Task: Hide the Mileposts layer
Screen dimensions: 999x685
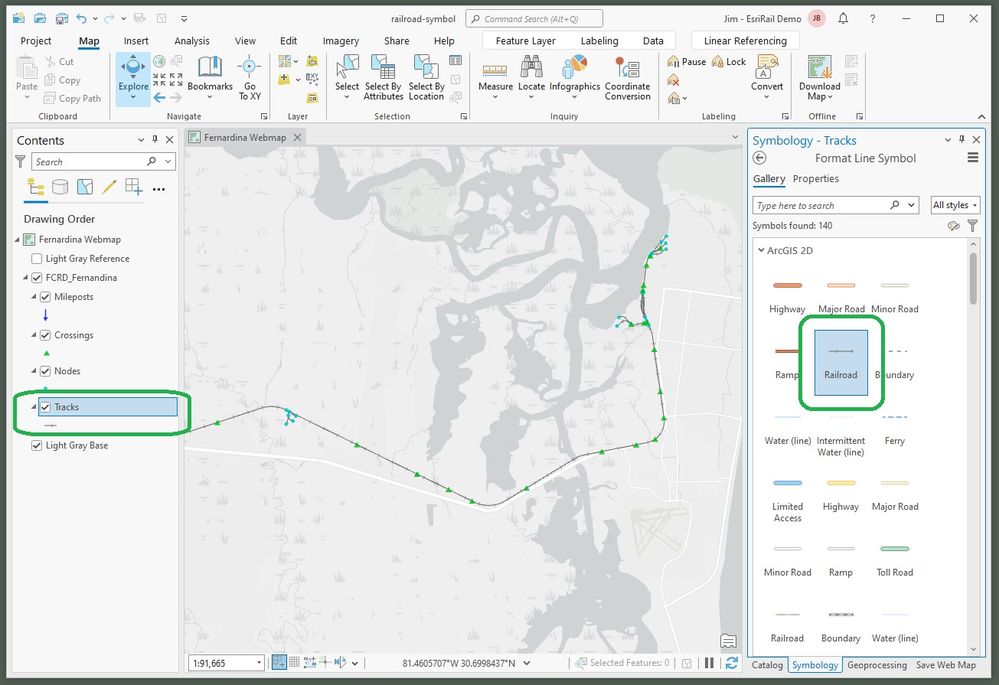Action: [45, 297]
